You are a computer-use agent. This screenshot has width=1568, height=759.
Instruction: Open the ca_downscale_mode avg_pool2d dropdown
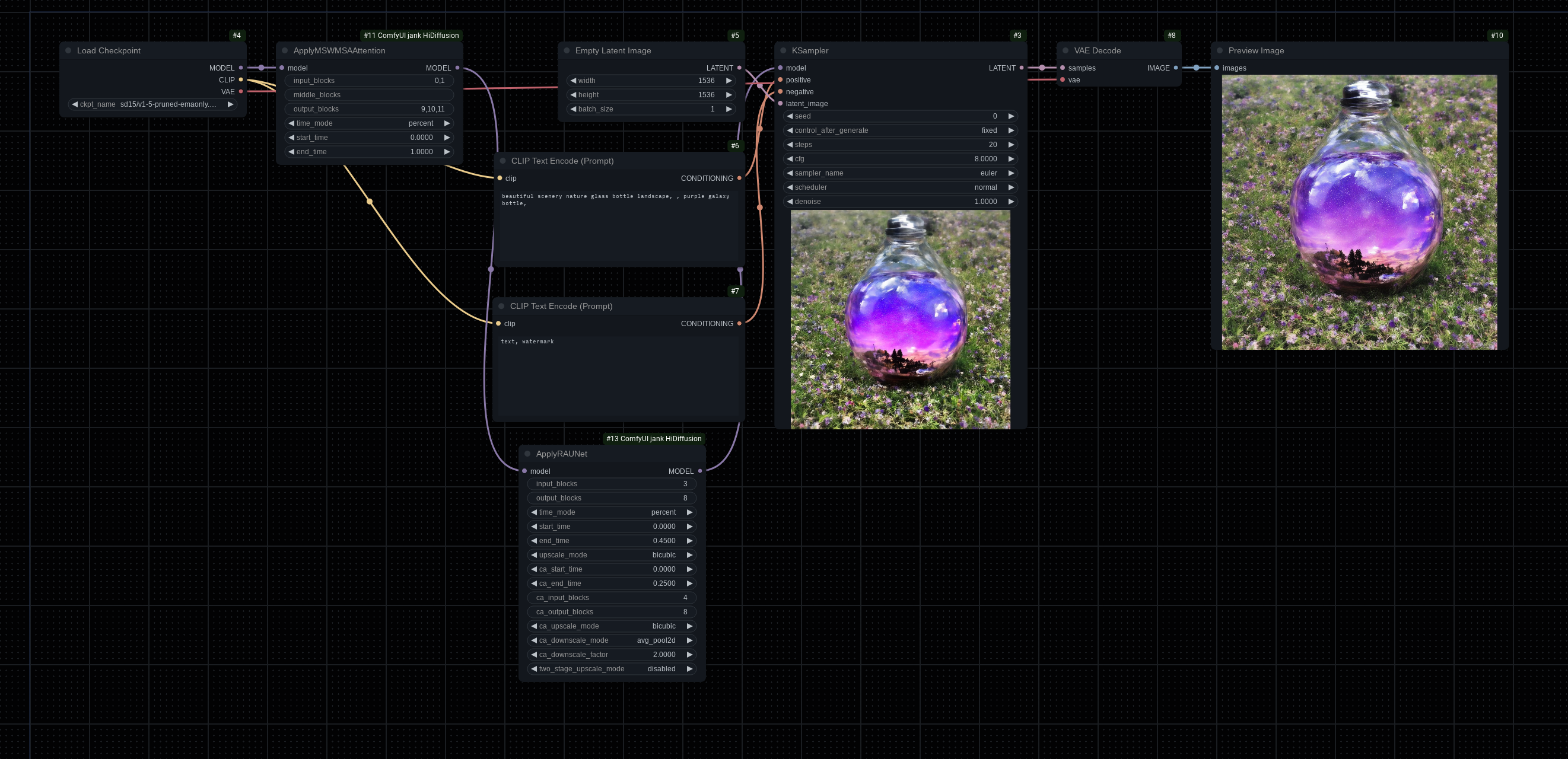point(612,640)
